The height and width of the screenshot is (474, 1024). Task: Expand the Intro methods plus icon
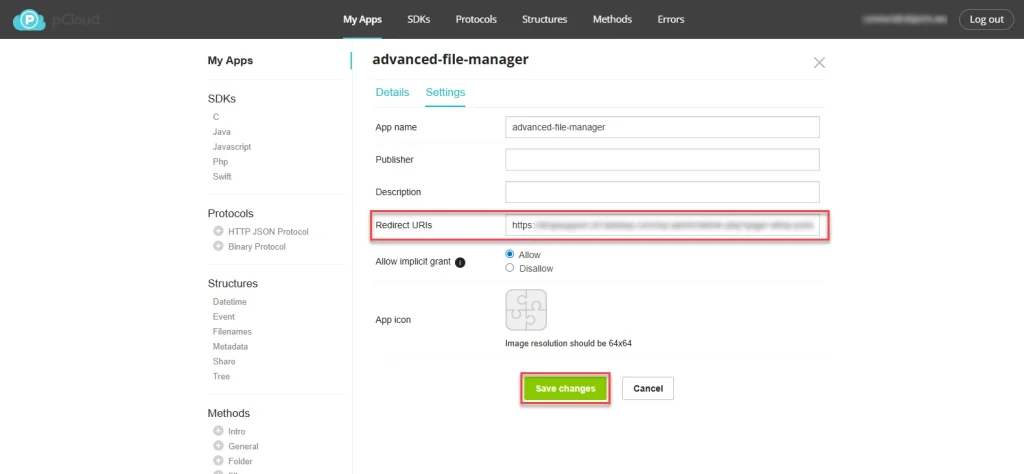[x=218, y=431]
